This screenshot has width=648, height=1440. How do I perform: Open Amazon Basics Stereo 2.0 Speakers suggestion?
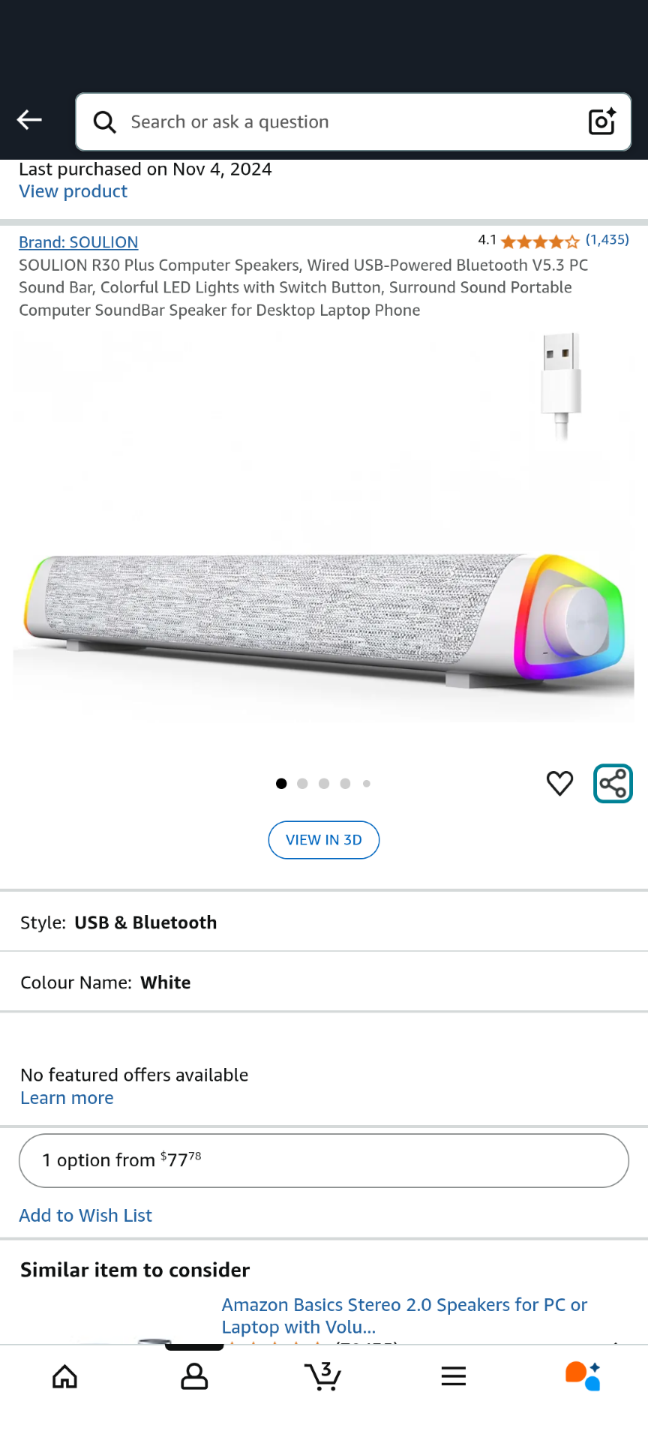click(x=405, y=1316)
